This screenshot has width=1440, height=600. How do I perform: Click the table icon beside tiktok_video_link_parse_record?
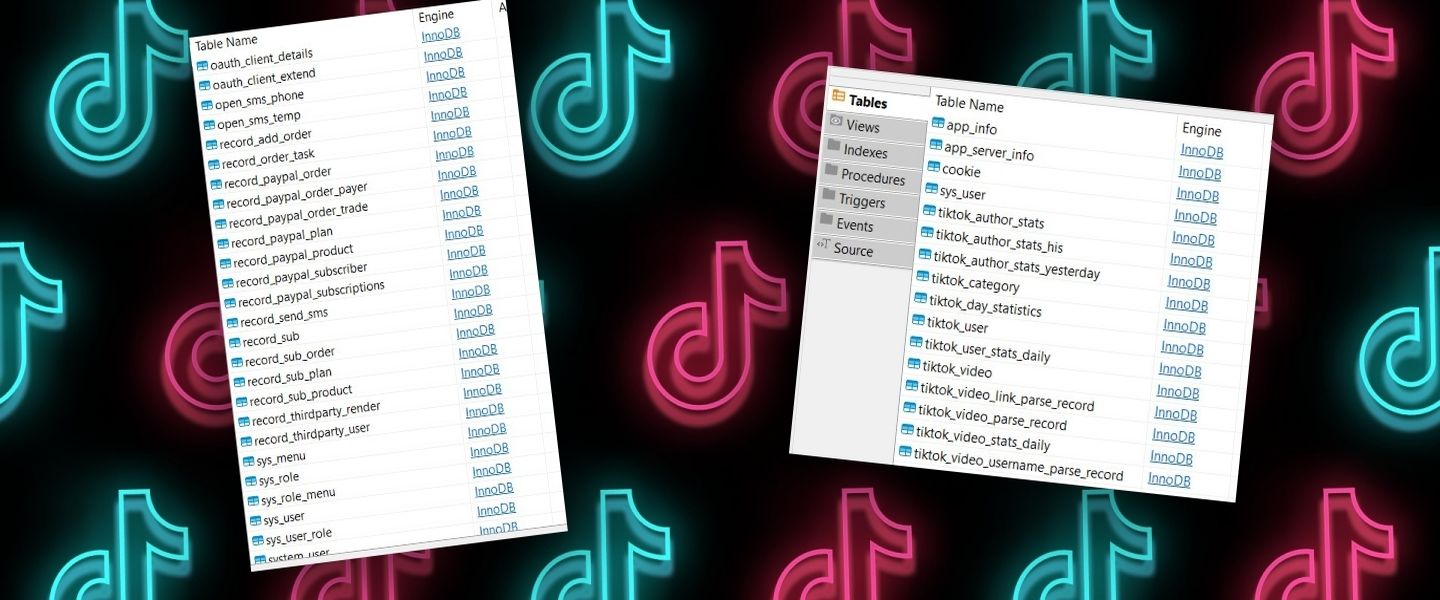[912, 386]
